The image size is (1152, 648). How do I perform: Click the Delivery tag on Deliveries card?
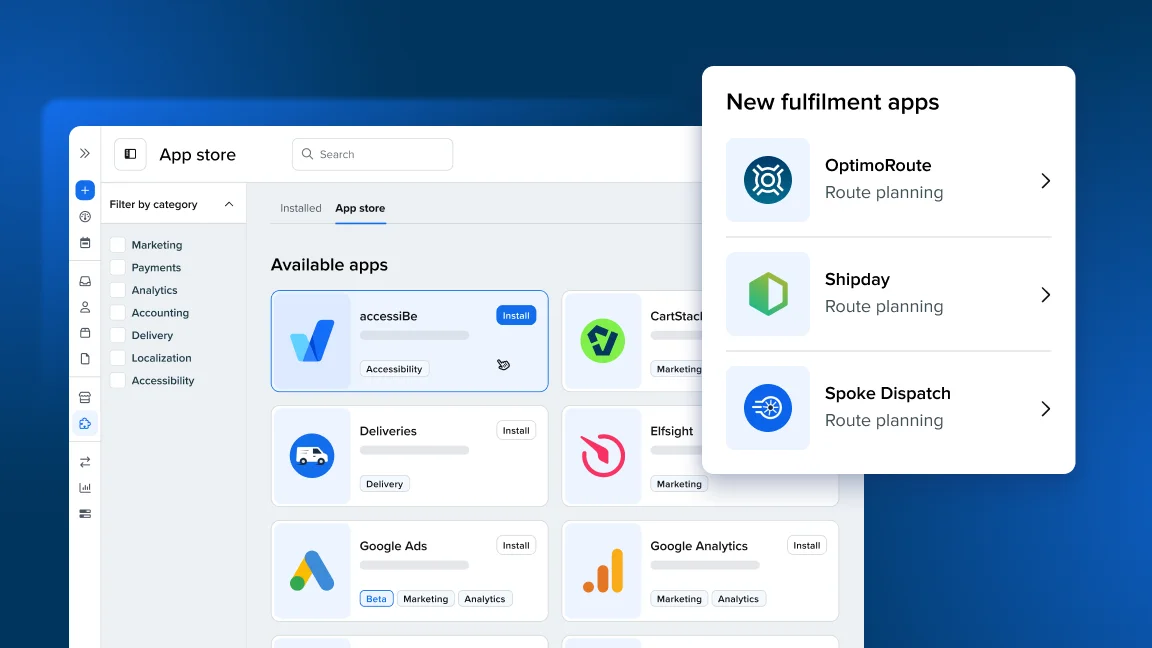click(384, 483)
